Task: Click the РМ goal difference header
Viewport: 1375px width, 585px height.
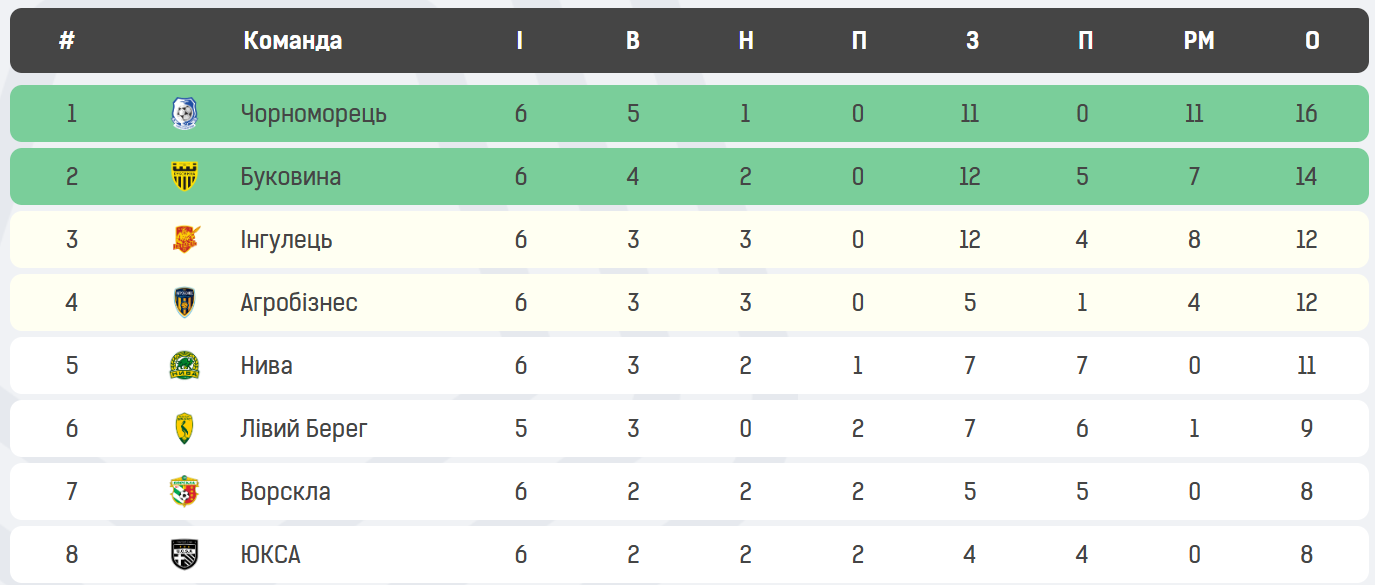Action: tap(1198, 41)
